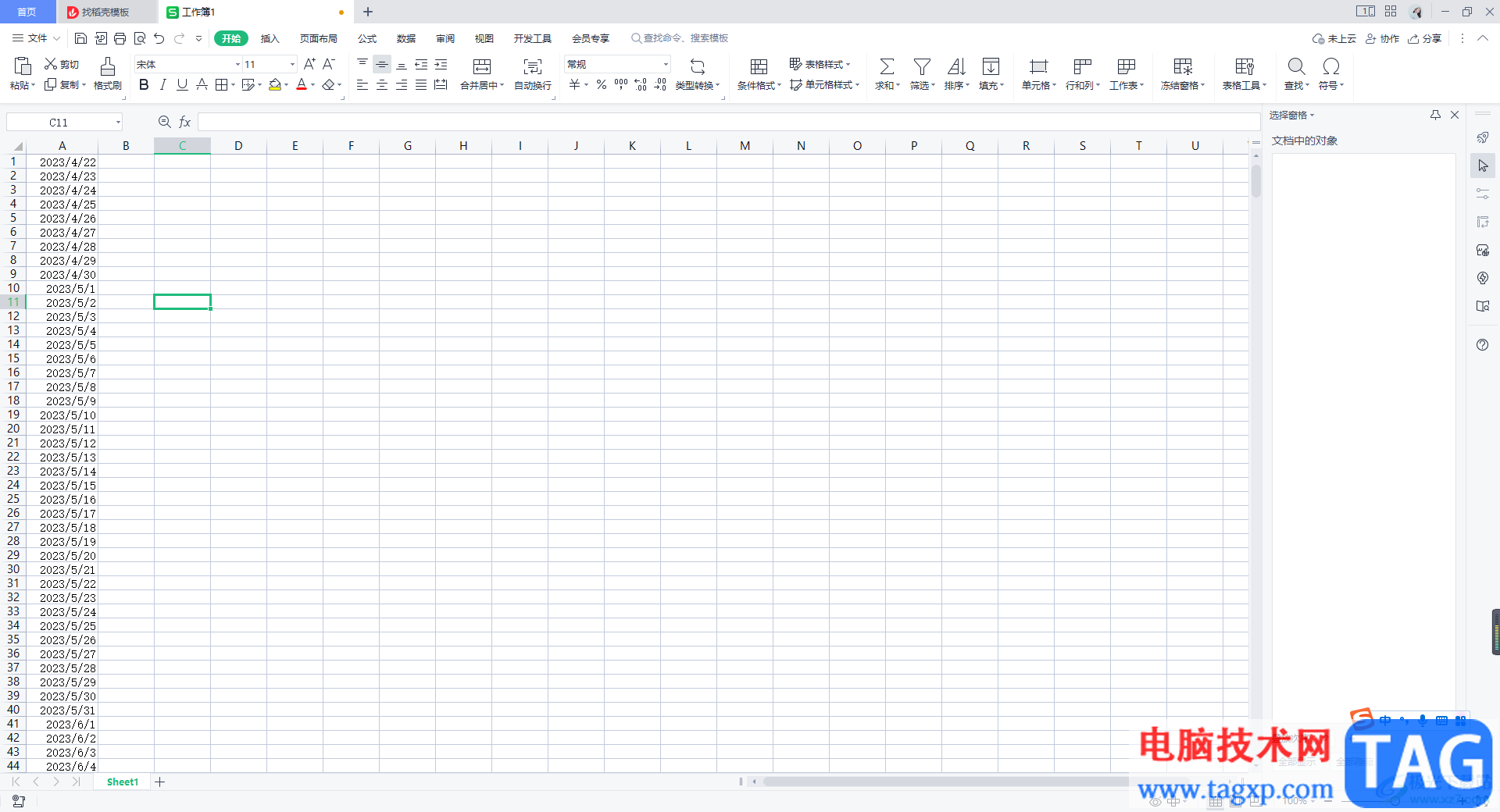
Task: Cut selection with 剪切
Action: pyautogui.click(x=62, y=64)
